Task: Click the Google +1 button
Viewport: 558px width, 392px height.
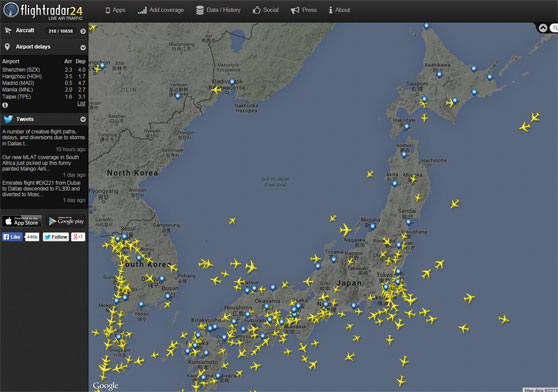Action: coord(78,237)
